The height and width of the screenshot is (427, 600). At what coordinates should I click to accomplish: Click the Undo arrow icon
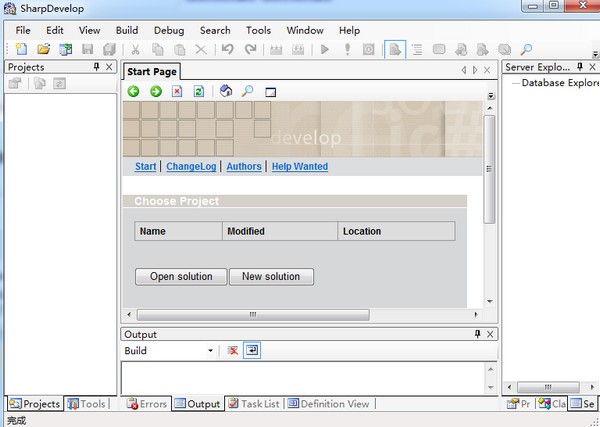coord(228,49)
